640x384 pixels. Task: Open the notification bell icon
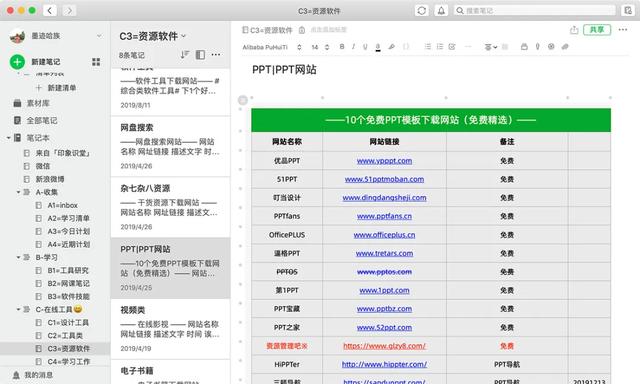[441, 11]
